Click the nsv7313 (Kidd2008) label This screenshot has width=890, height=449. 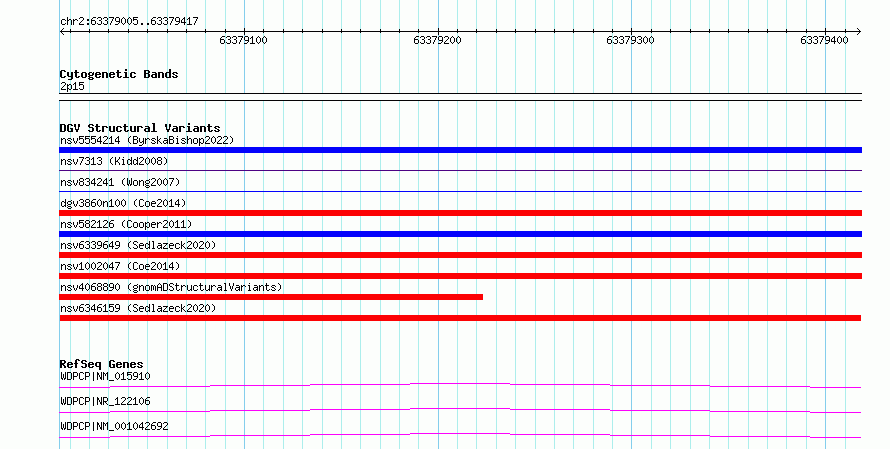114,161
